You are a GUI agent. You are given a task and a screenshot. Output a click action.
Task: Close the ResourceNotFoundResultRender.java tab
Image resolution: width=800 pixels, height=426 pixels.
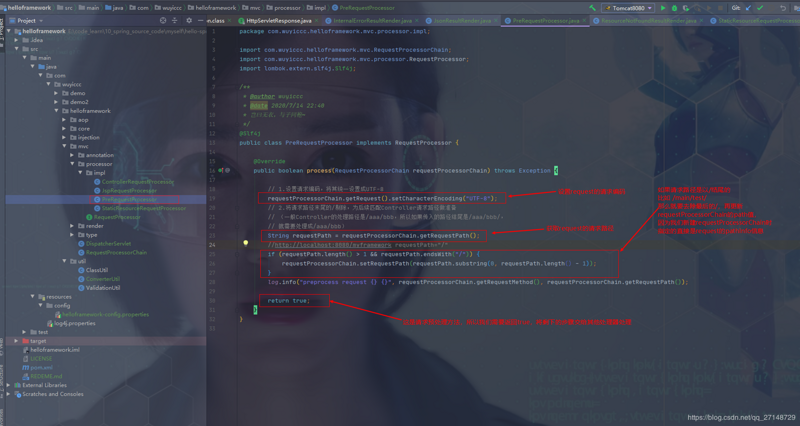[x=701, y=20]
